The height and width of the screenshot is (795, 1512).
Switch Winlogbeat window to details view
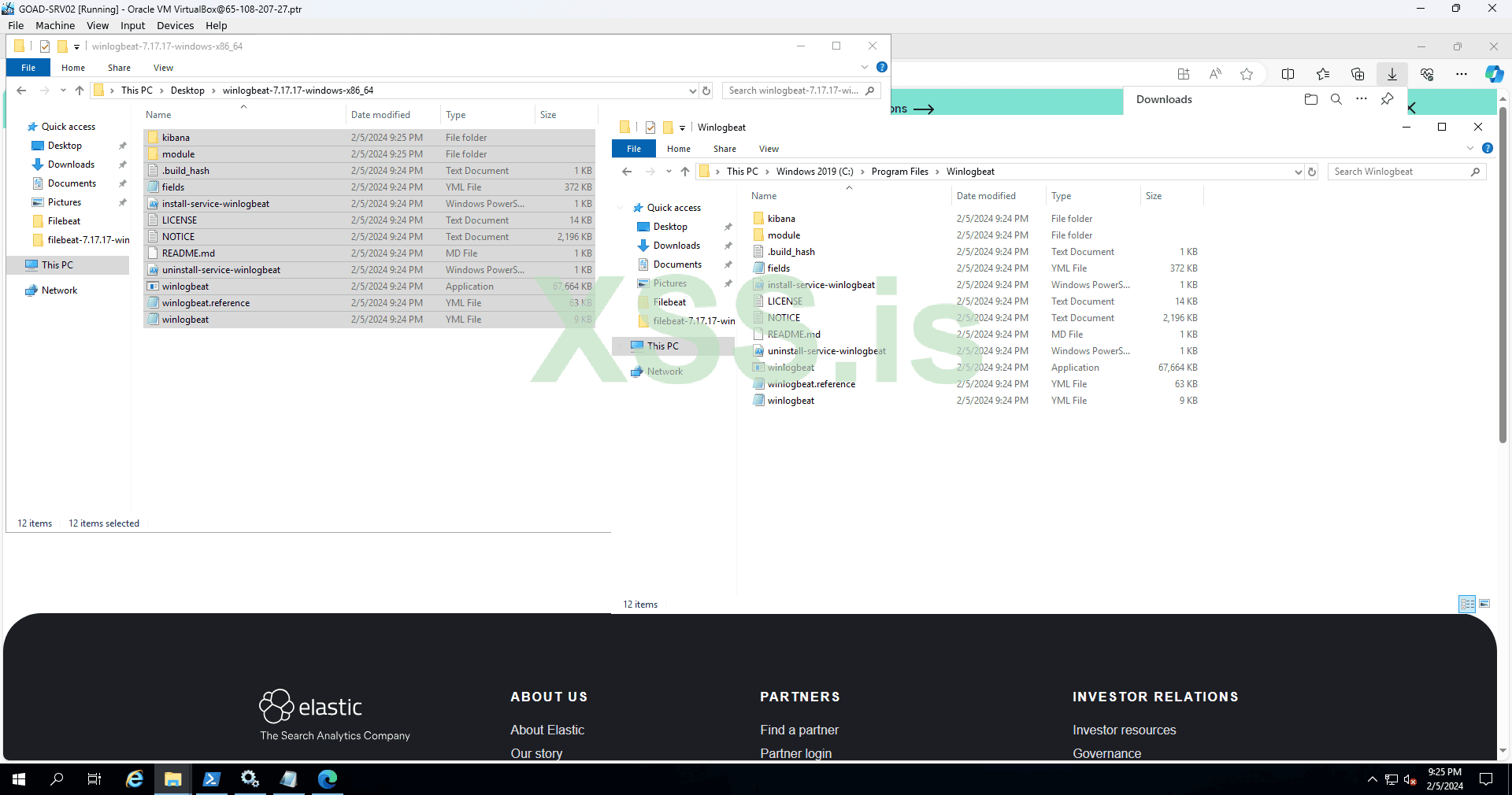coord(1467,604)
